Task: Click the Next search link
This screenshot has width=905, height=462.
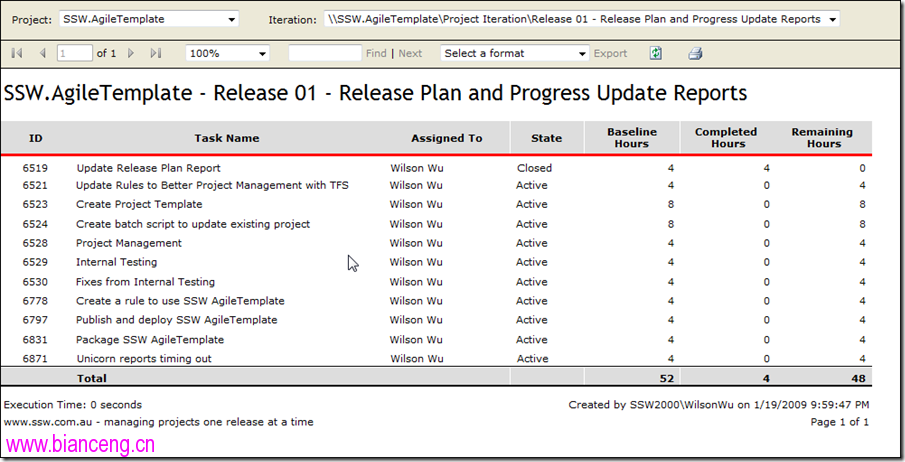Action: (410, 53)
